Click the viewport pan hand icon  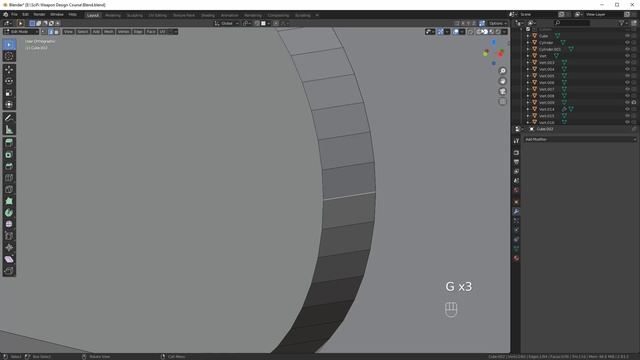coord(502,81)
